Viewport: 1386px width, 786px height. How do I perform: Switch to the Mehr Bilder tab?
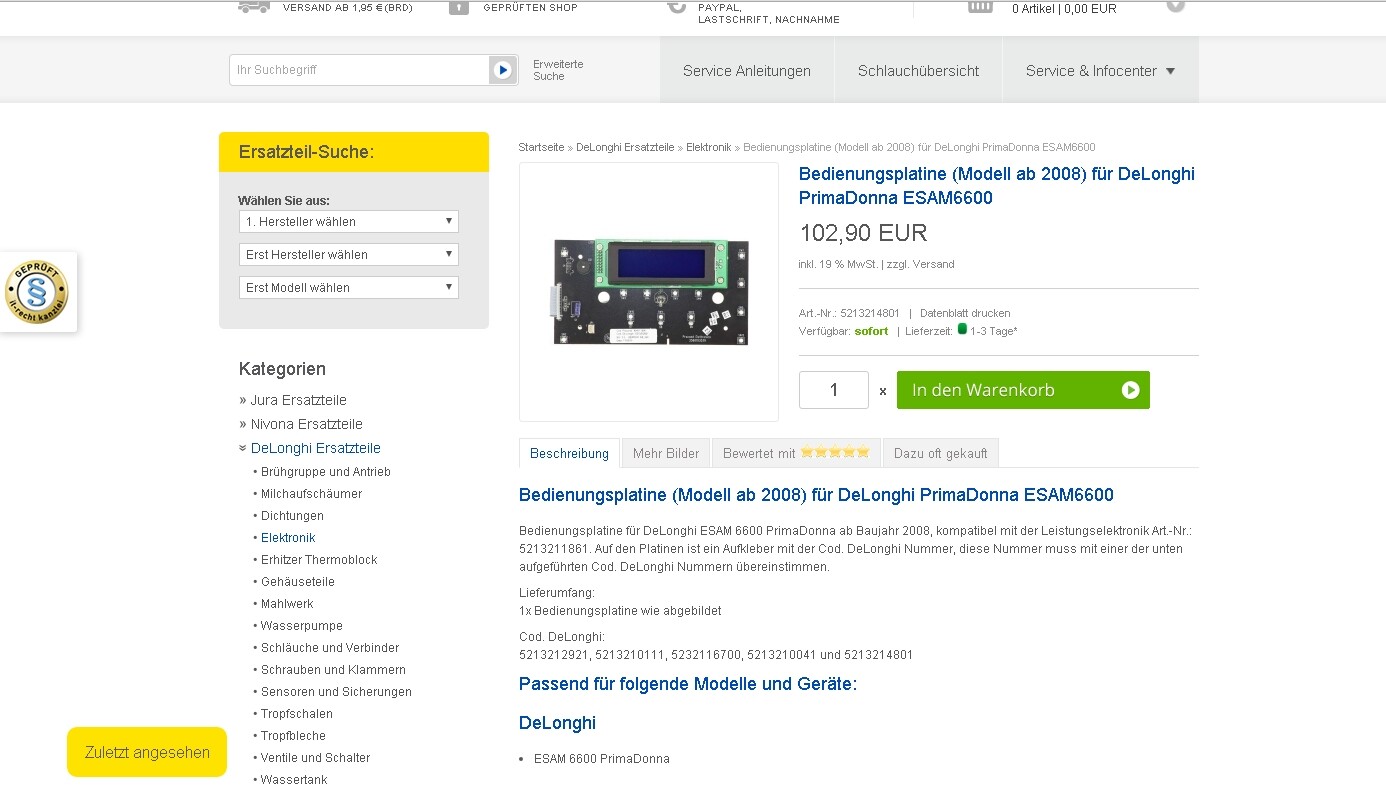[666, 454]
